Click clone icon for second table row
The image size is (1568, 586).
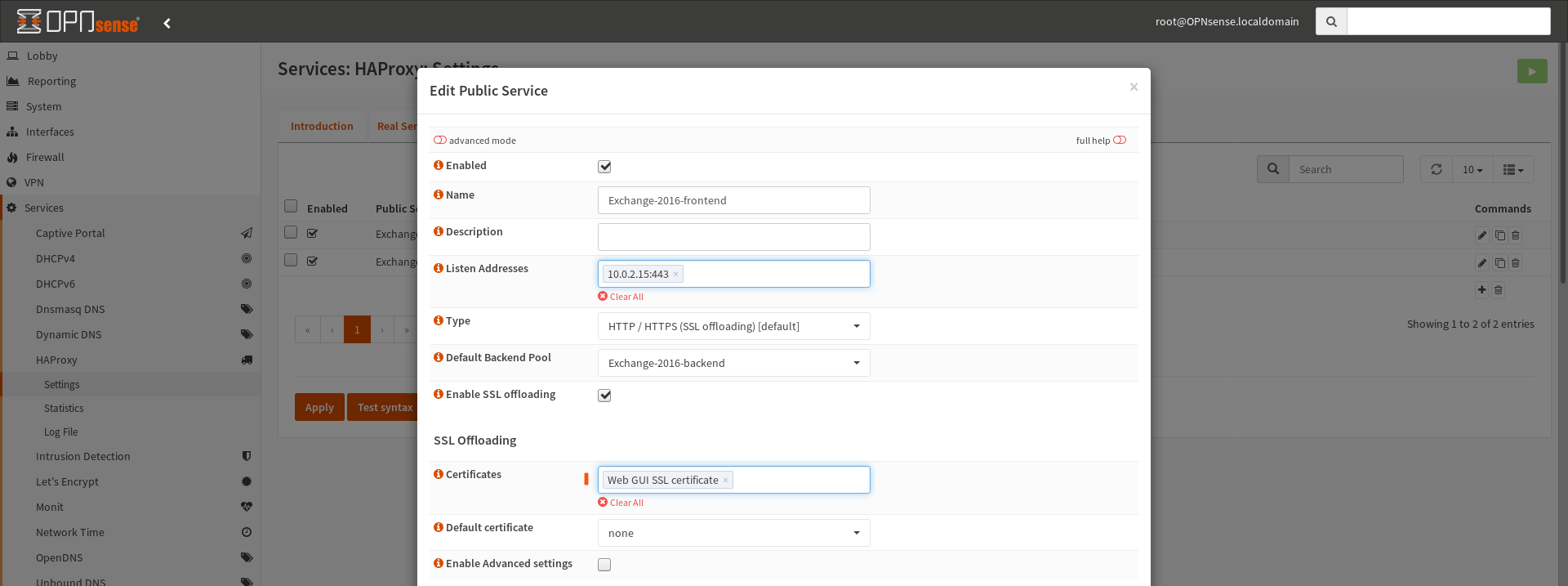tap(1499, 263)
